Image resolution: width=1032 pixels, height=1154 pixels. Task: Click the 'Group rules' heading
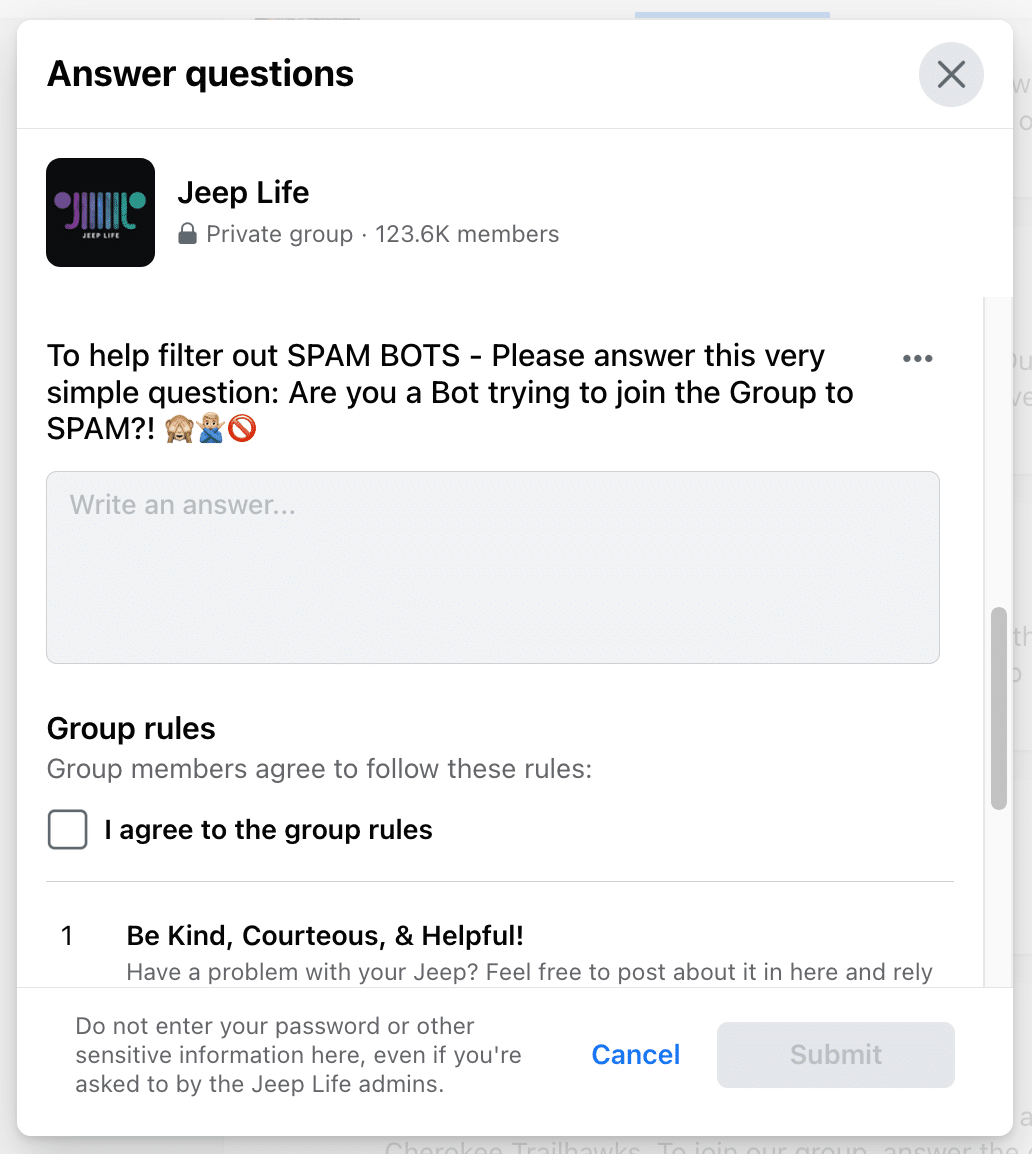131,729
